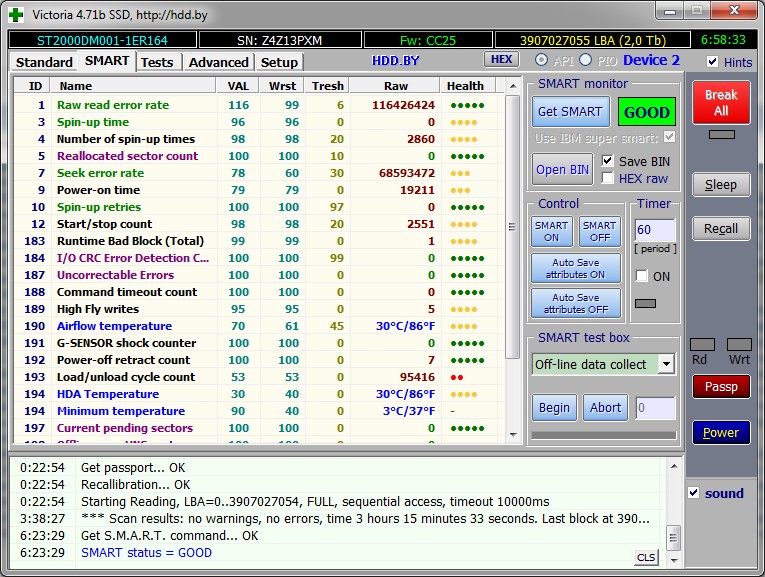The image size is (765, 577).
Task: Turn SMART ON
Action: coord(551,232)
